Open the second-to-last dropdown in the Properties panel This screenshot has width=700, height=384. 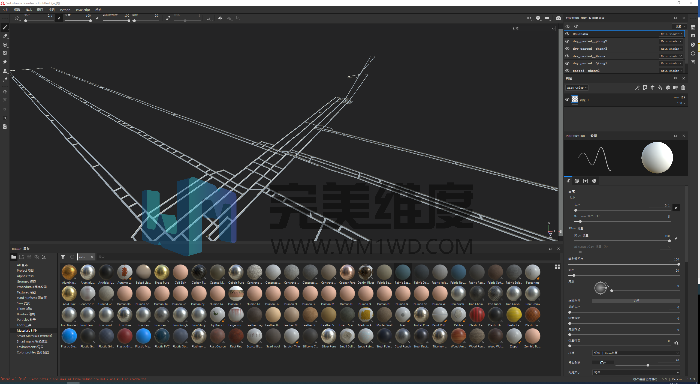[636, 353]
